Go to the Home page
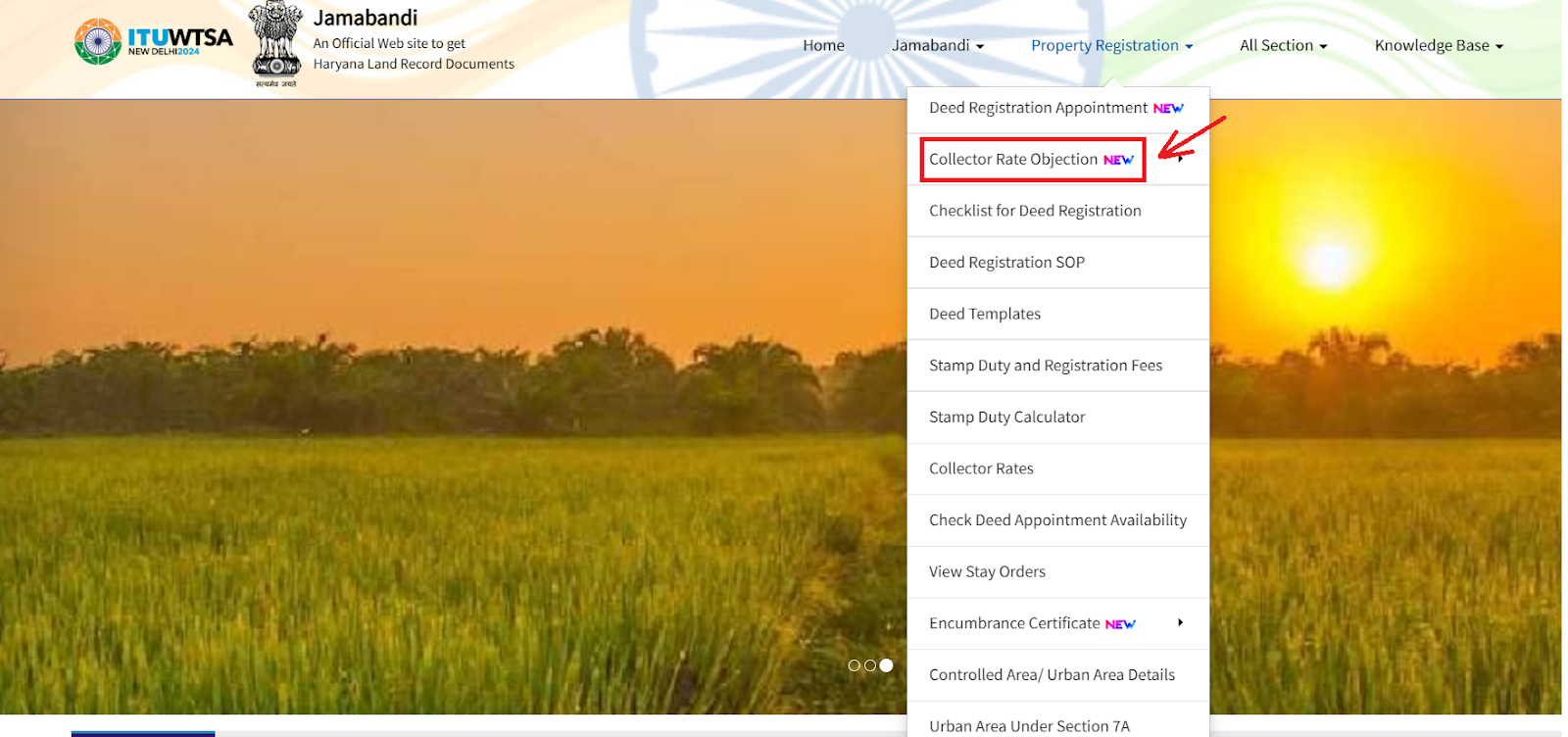The height and width of the screenshot is (737, 1568). [x=823, y=45]
